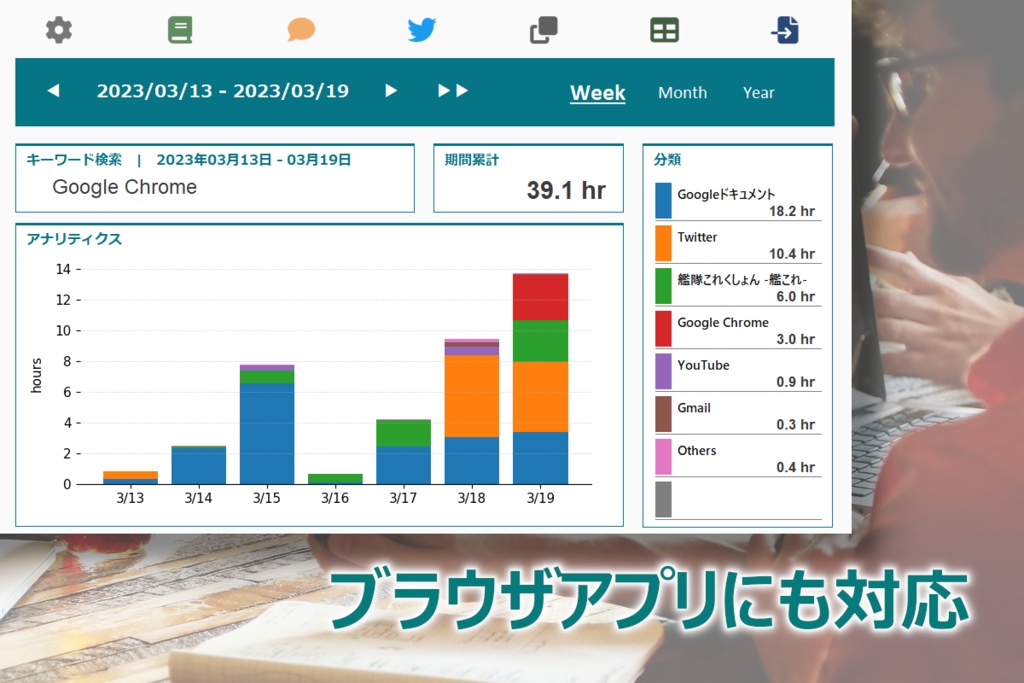The image size is (1024, 683).
Task: Select the green 艦隊これくしょん color swatch
Action: point(664,286)
